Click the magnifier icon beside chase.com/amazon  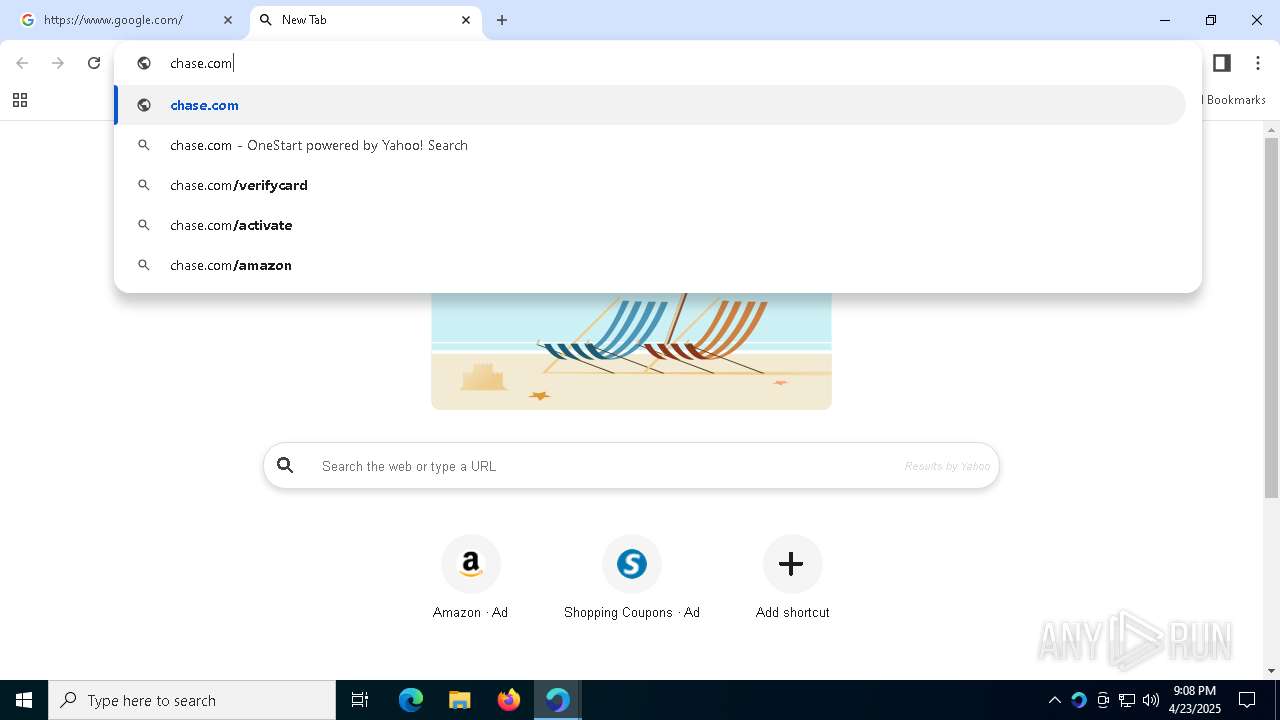[x=144, y=265]
